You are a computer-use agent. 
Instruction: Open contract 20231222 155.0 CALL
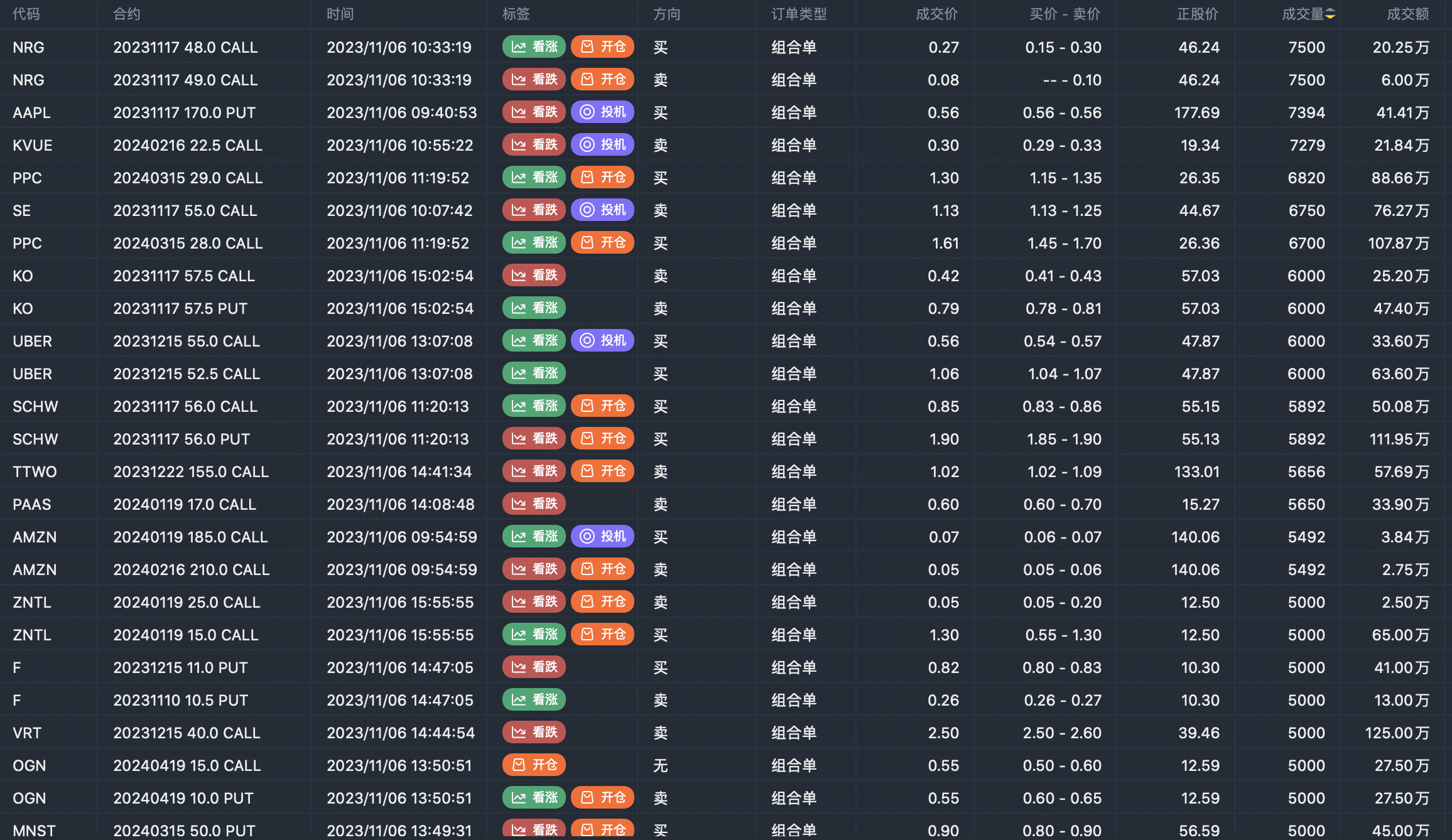(x=191, y=472)
